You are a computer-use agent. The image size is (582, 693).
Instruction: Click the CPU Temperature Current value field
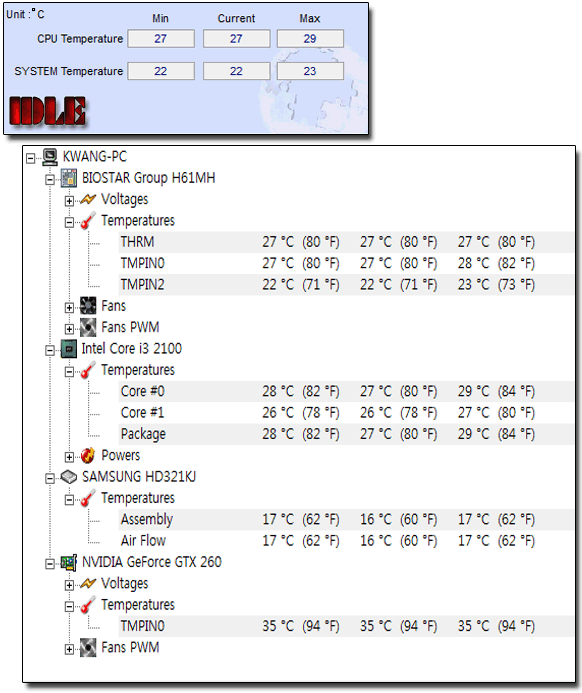[x=236, y=39]
